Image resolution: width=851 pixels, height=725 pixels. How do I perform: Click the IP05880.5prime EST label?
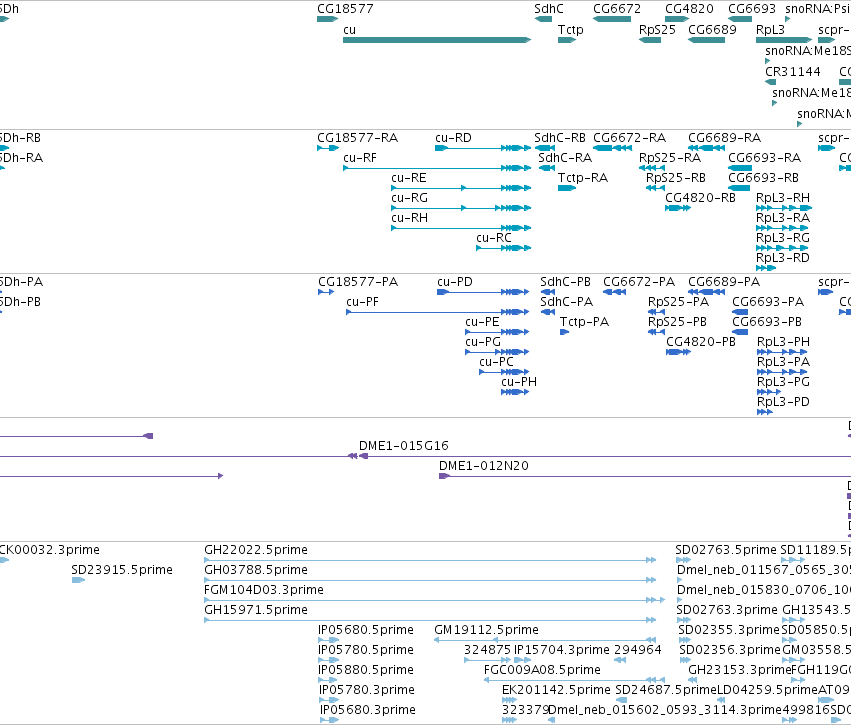(366, 670)
